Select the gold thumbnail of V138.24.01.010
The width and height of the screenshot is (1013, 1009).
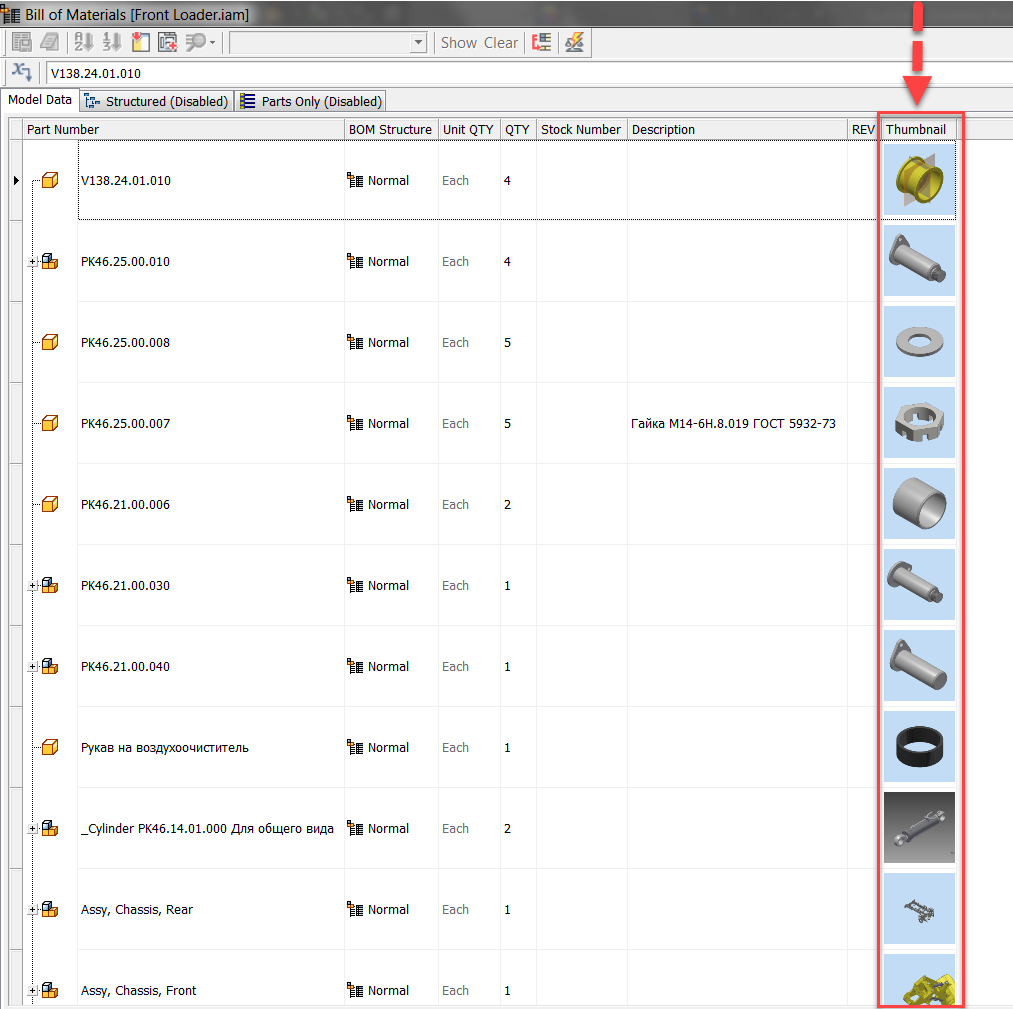coord(917,180)
